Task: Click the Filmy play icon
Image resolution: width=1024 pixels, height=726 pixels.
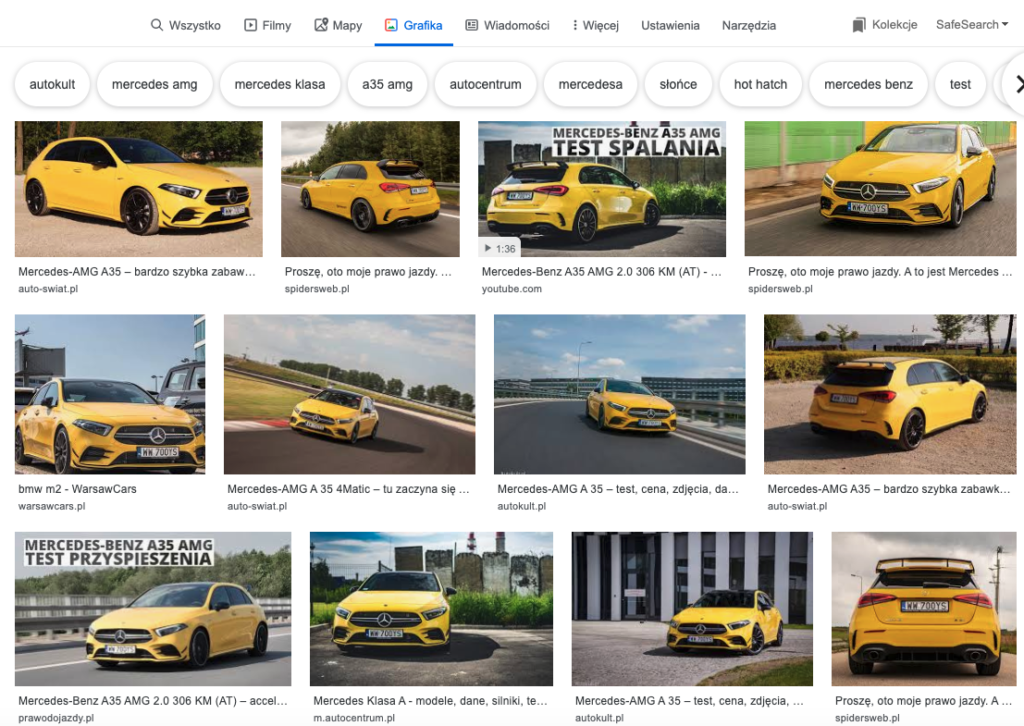Action: pos(250,25)
